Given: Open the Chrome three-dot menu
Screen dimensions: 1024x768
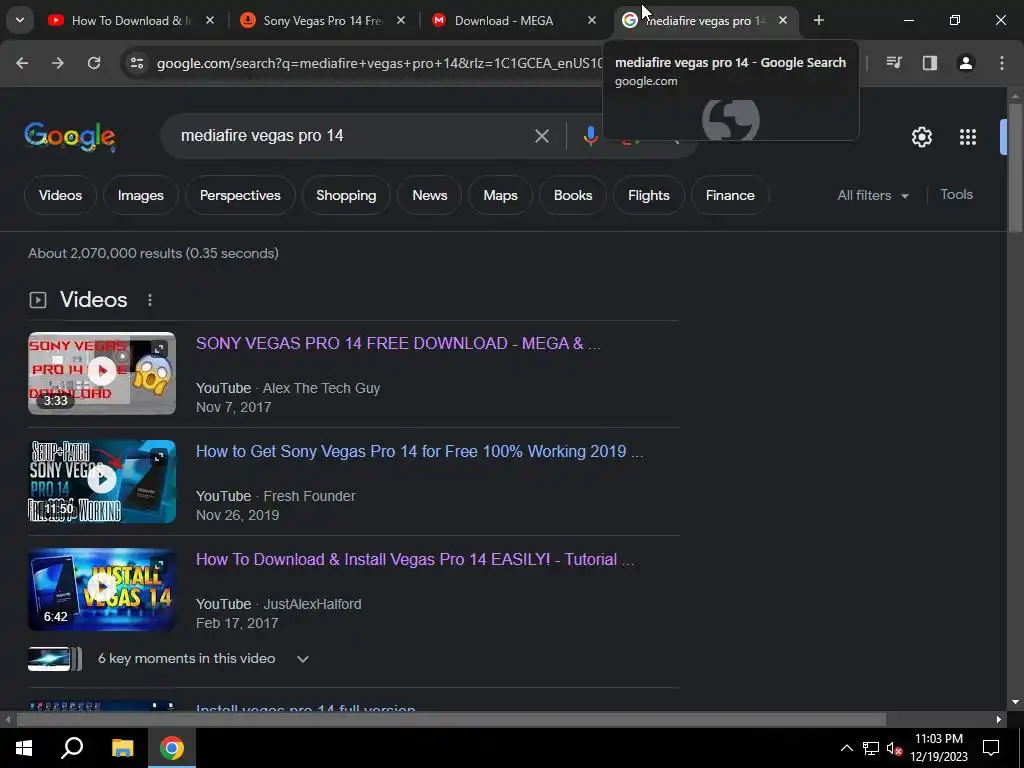Looking at the screenshot, I should (1002, 63).
